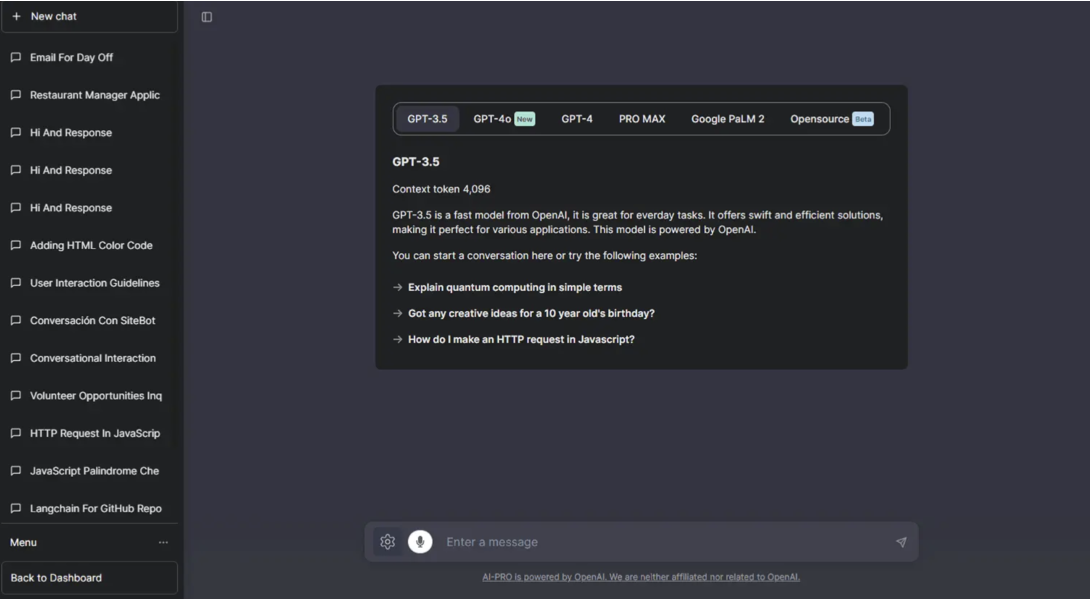Try 'Explain quantum computing in simple terms' example
Viewport: 1091px width, 599px height.
(x=515, y=287)
